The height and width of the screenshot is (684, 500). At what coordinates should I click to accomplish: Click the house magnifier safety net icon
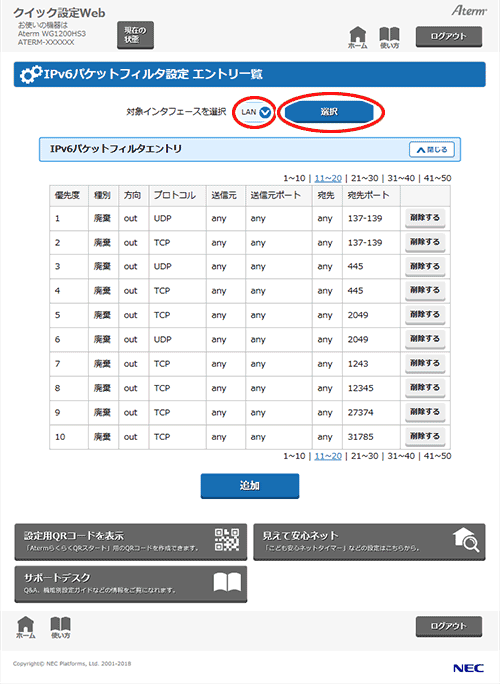466,540
